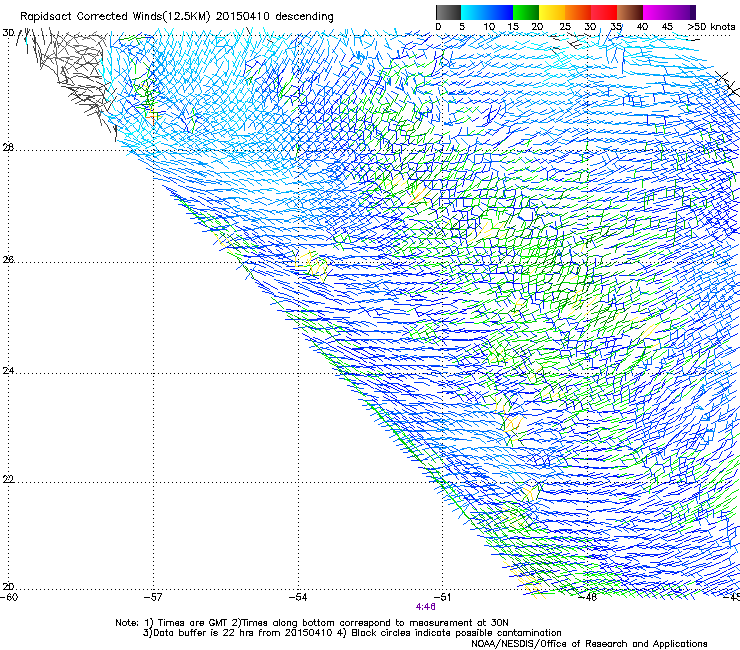
Task: Click the latitude label '30'
Action: (x=8, y=33)
